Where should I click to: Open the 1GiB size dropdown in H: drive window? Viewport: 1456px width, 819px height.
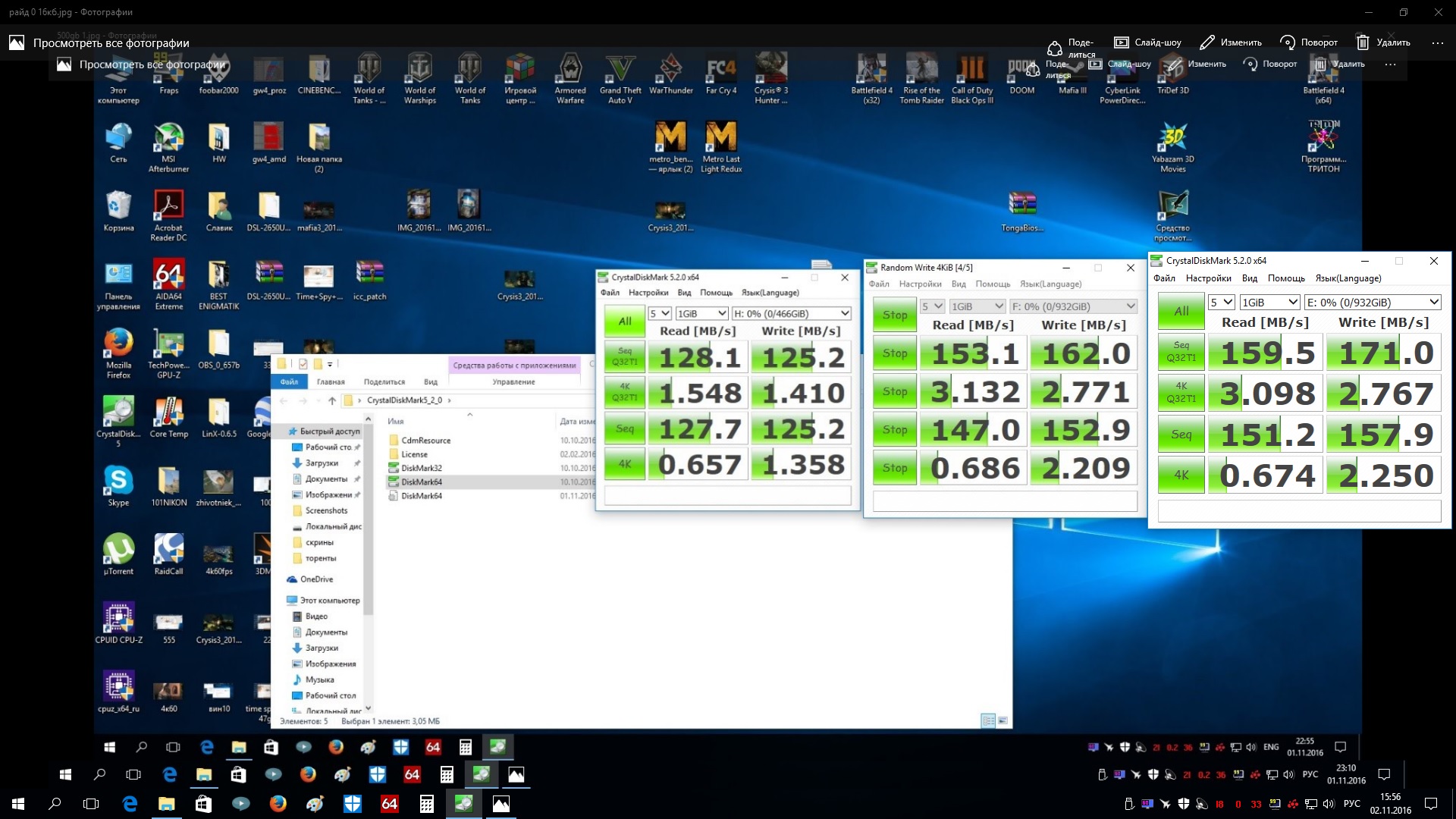point(701,313)
